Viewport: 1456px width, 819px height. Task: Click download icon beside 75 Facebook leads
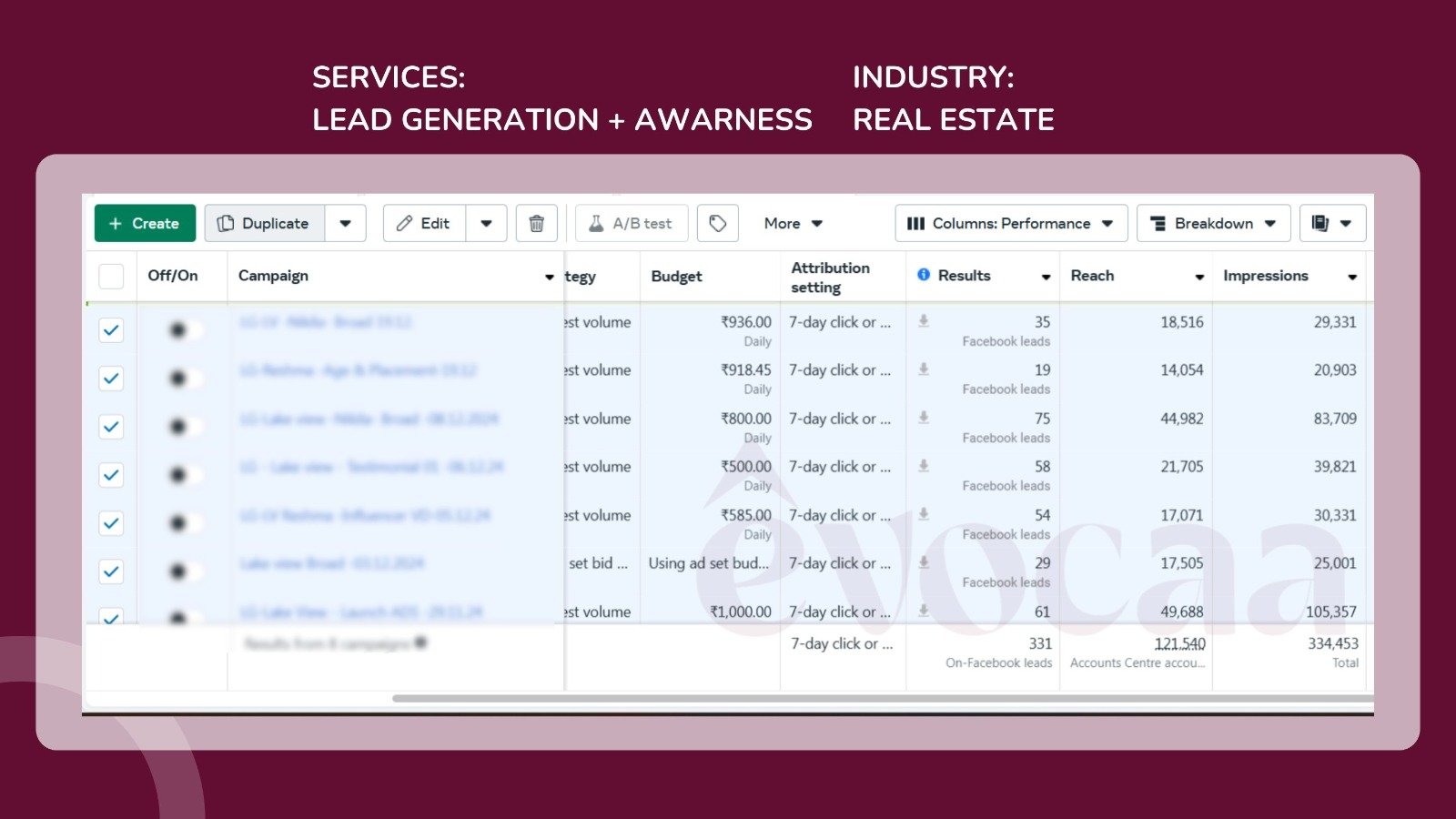[x=924, y=418]
